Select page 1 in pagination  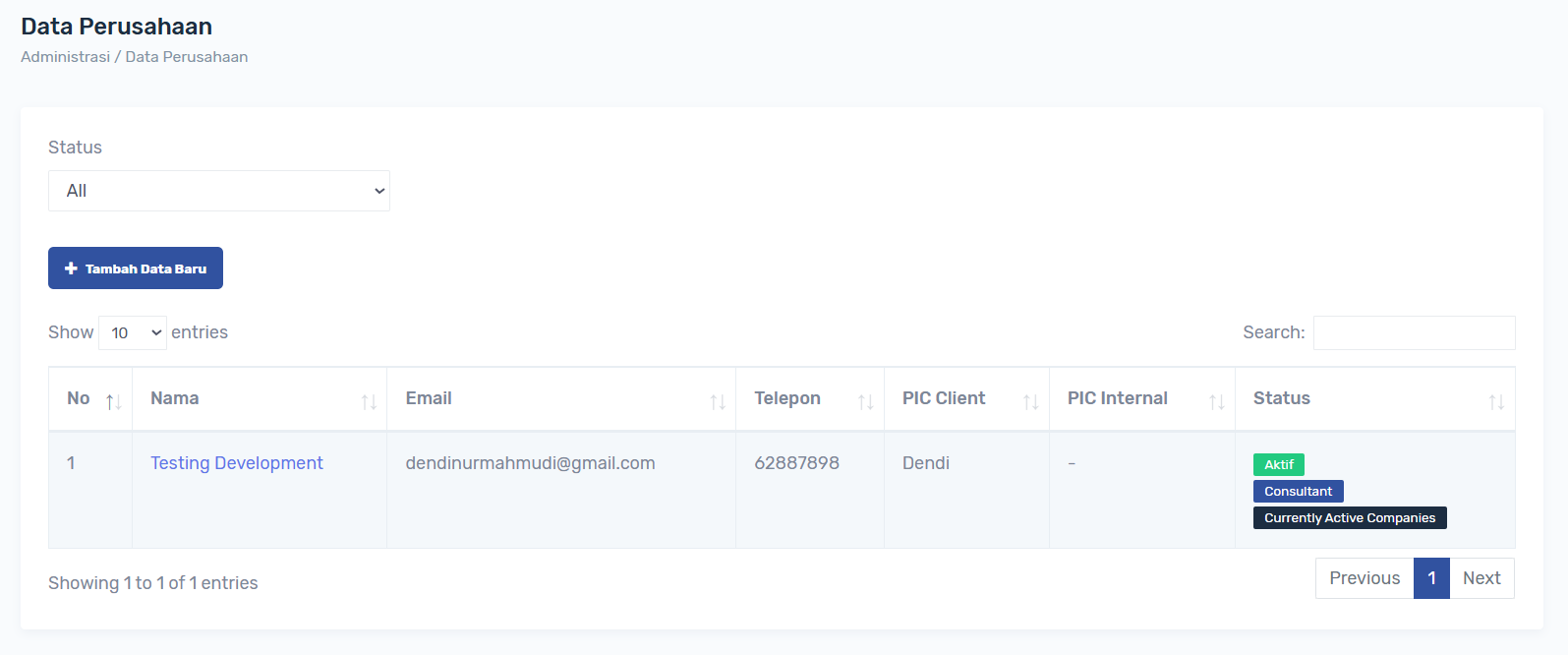(1431, 578)
